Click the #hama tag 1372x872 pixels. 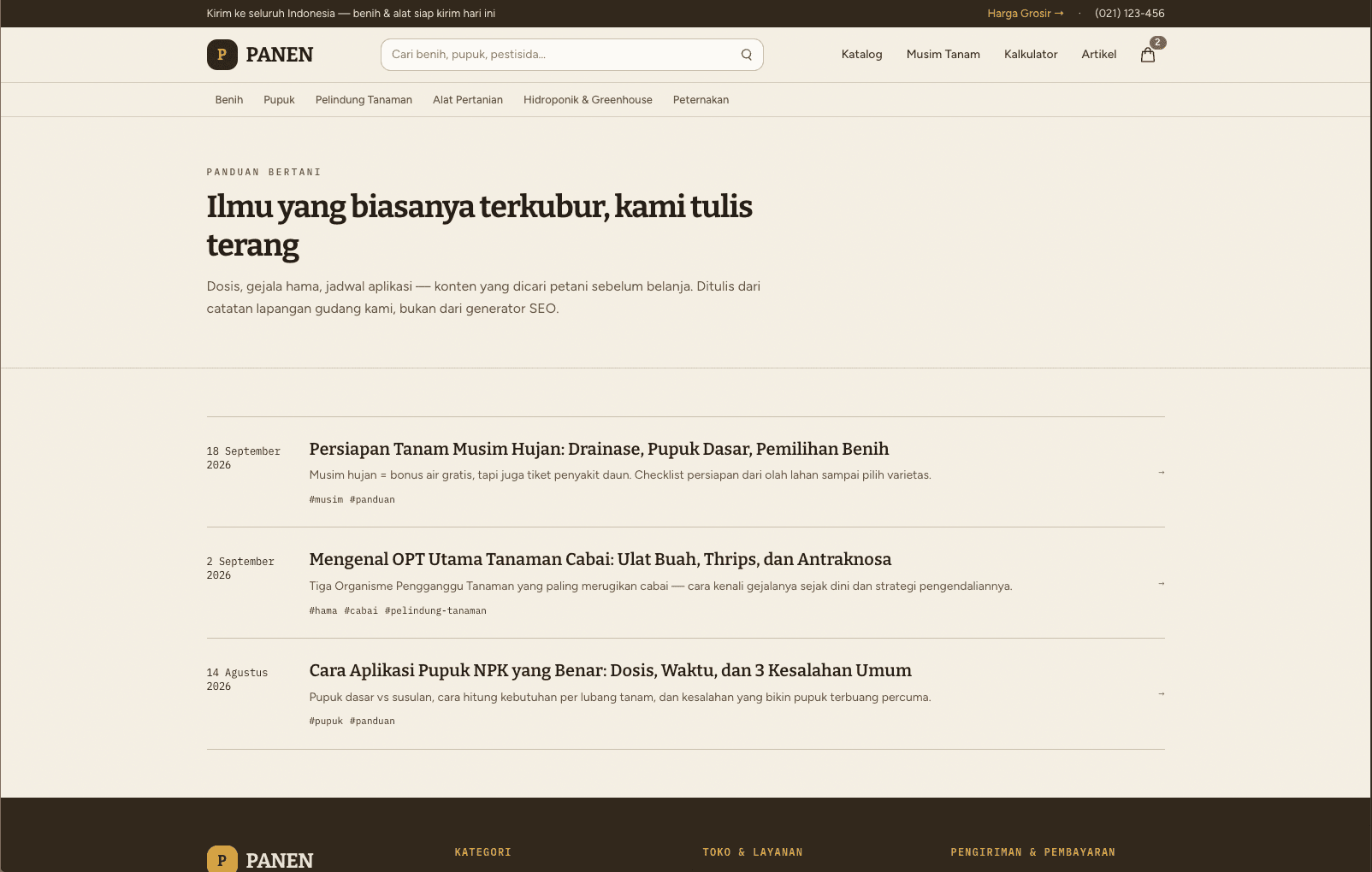(323, 611)
